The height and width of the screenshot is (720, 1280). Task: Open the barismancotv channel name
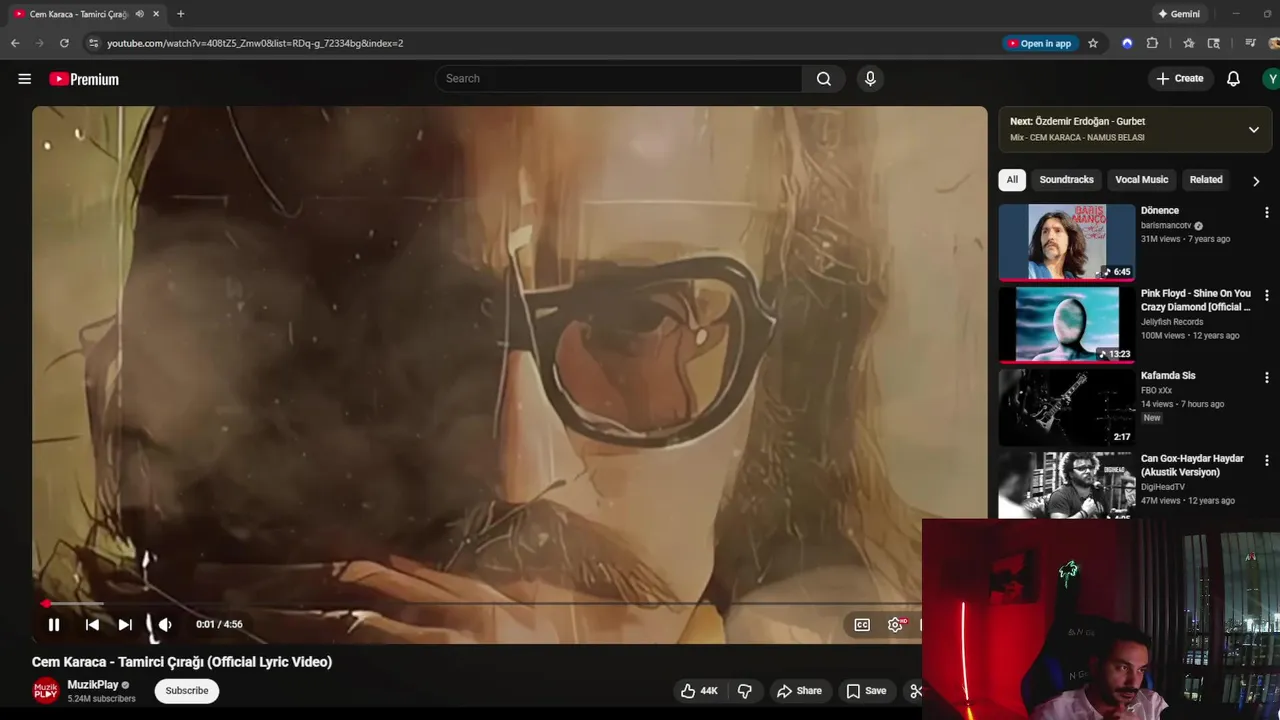pyautogui.click(x=1166, y=226)
